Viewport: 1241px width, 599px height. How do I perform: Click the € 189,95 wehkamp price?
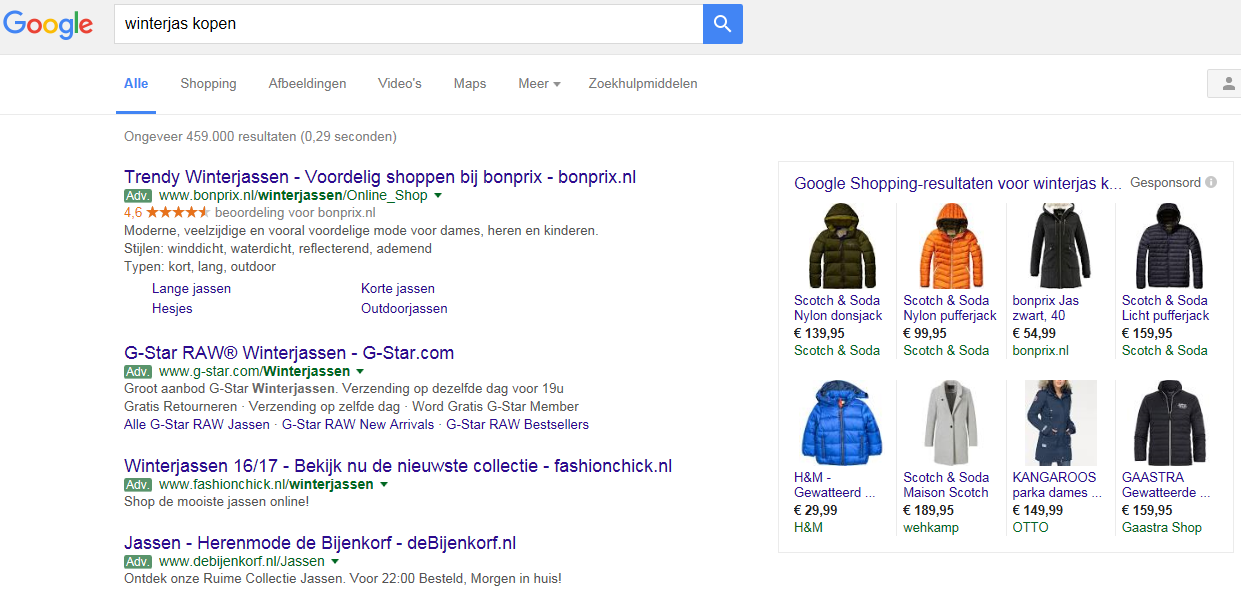pyautogui.click(x=929, y=510)
